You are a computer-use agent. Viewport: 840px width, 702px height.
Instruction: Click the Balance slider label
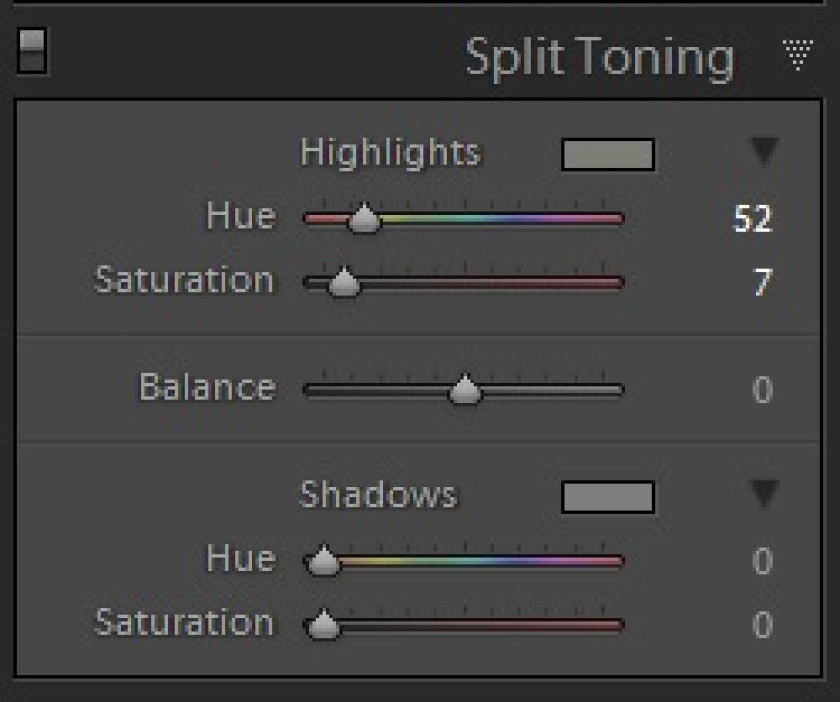click(206, 387)
